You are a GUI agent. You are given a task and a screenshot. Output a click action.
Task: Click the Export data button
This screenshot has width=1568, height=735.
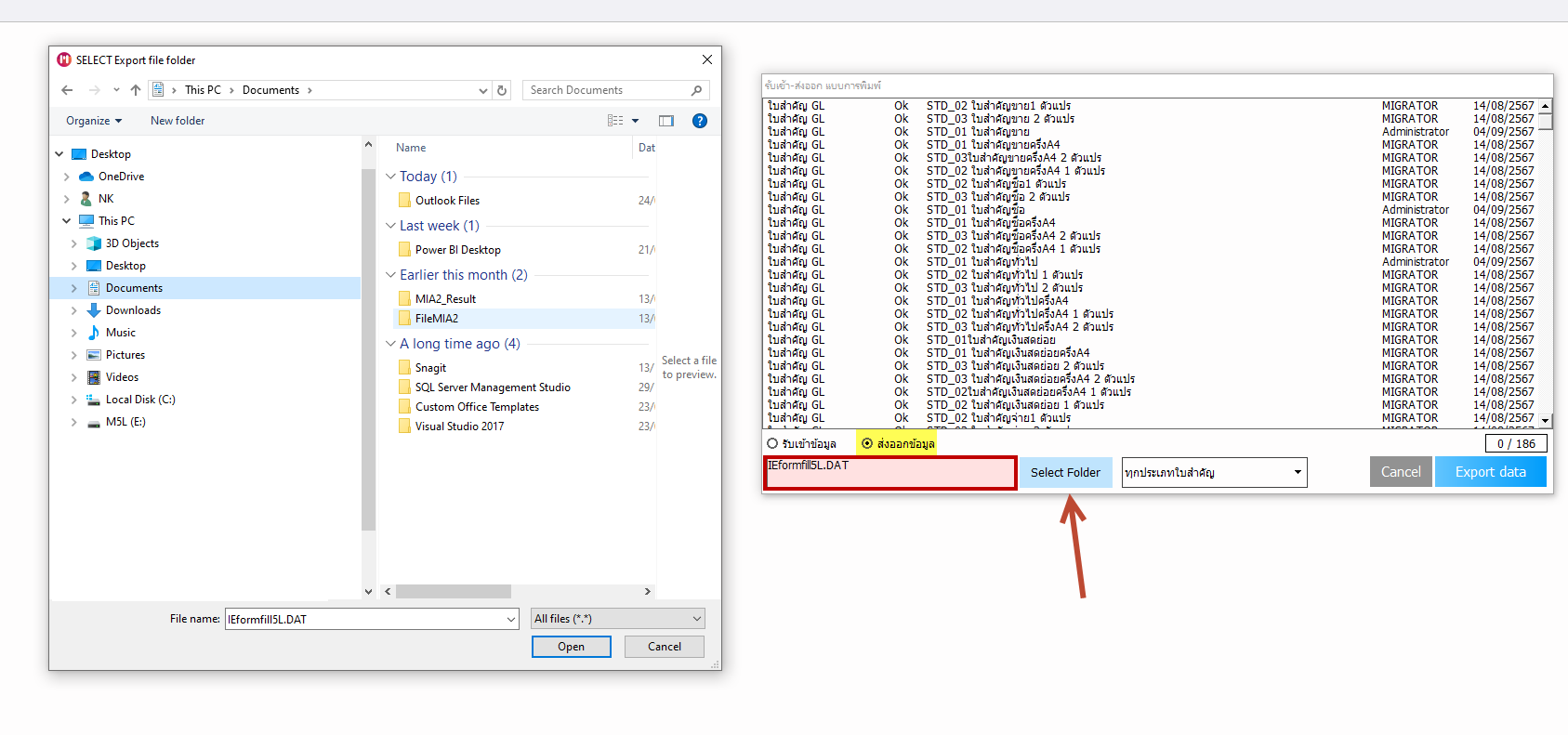pyautogui.click(x=1490, y=472)
